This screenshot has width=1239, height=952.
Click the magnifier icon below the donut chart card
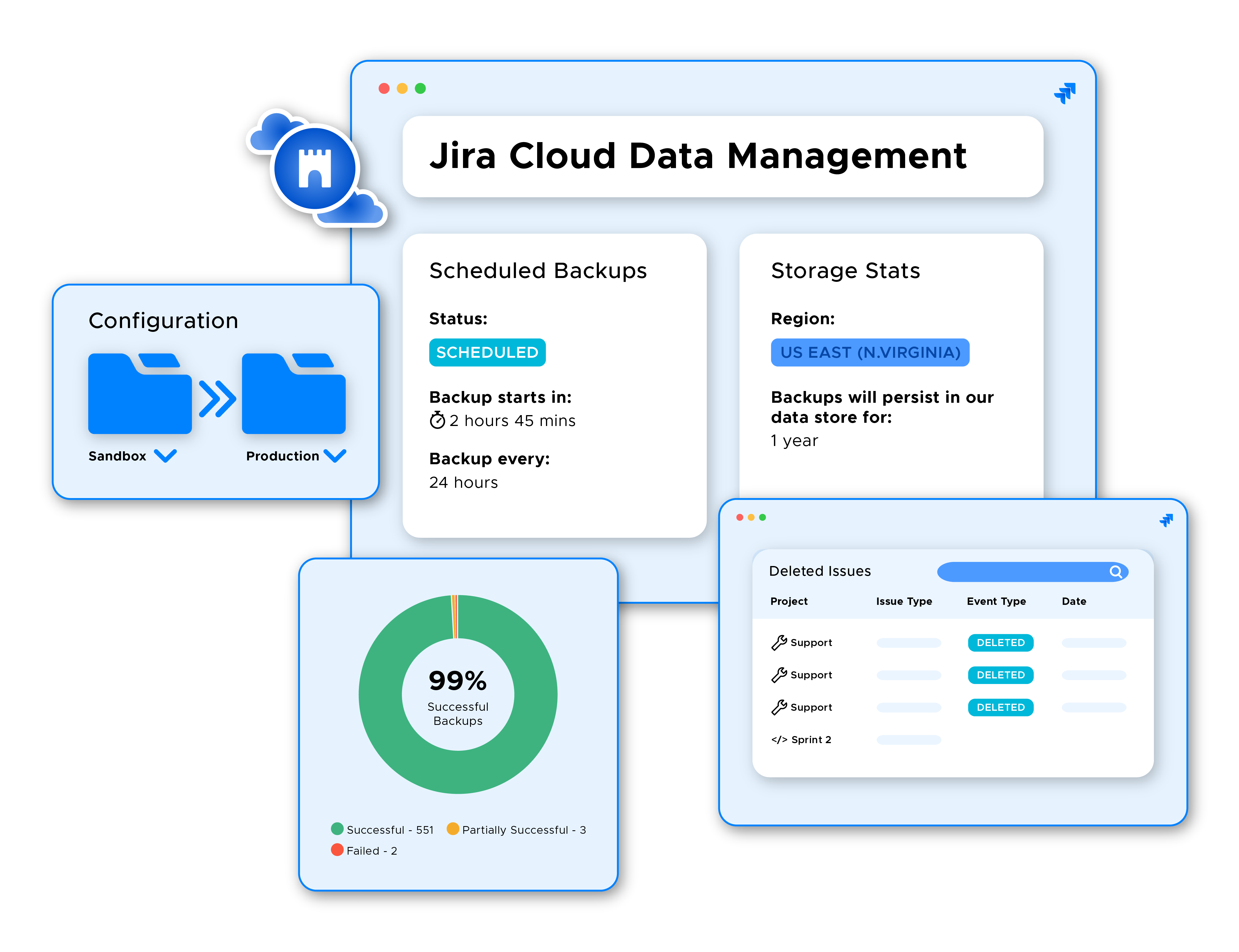pos(362,901)
